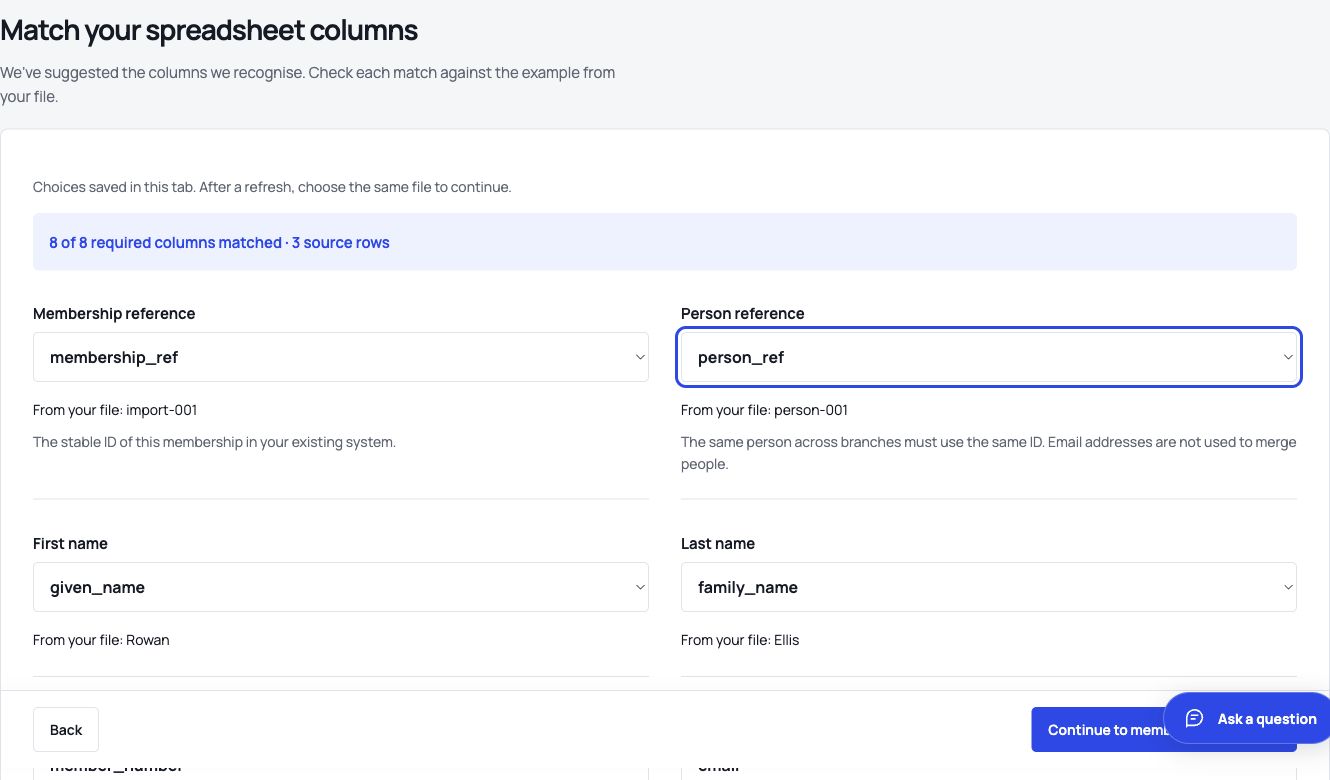
Task: Click the 'Choices saved in this tab' note
Action: click(272, 187)
